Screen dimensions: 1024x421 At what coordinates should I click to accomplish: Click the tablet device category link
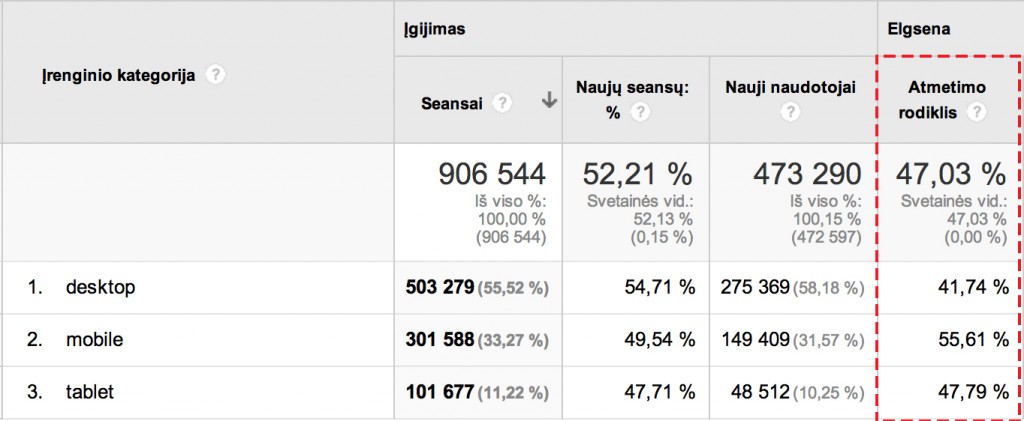[x=90, y=393]
